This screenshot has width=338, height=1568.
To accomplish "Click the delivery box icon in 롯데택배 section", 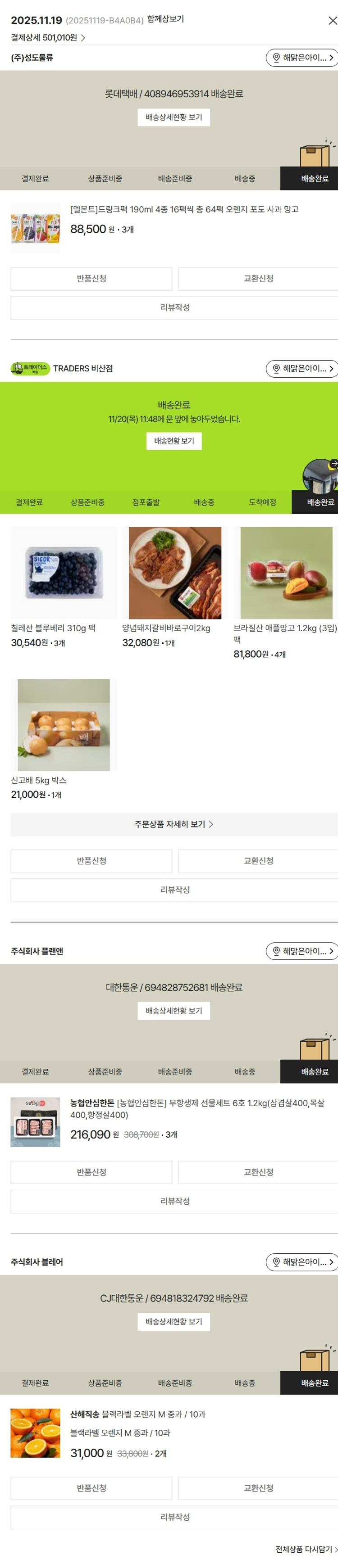I will (x=317, y=154).
